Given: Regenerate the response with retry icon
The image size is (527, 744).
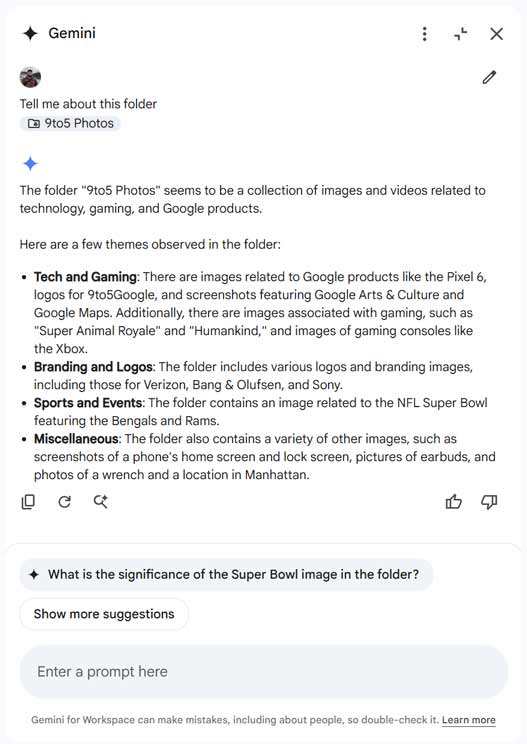Looking at the screenshot, I should click(x=65, y=502).
